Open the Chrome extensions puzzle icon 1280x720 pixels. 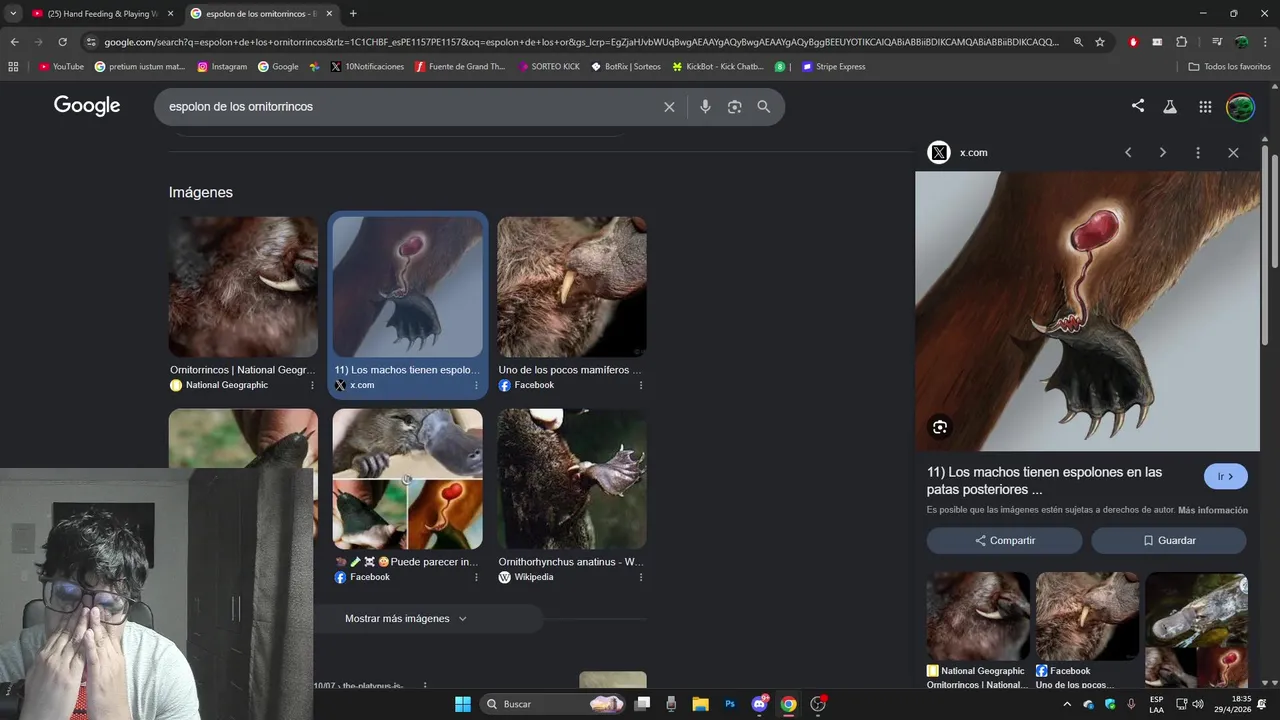click(x=1181, y=42)
